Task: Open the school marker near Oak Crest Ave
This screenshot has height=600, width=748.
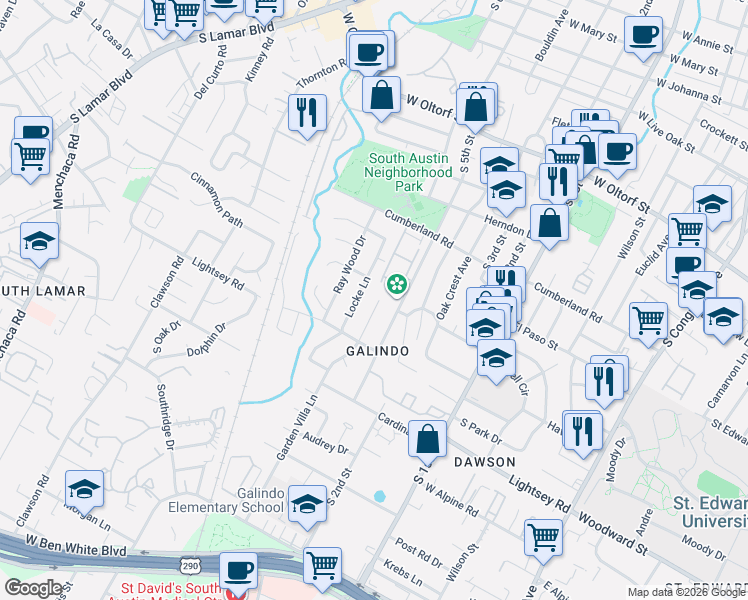Action: coord(496,359)
